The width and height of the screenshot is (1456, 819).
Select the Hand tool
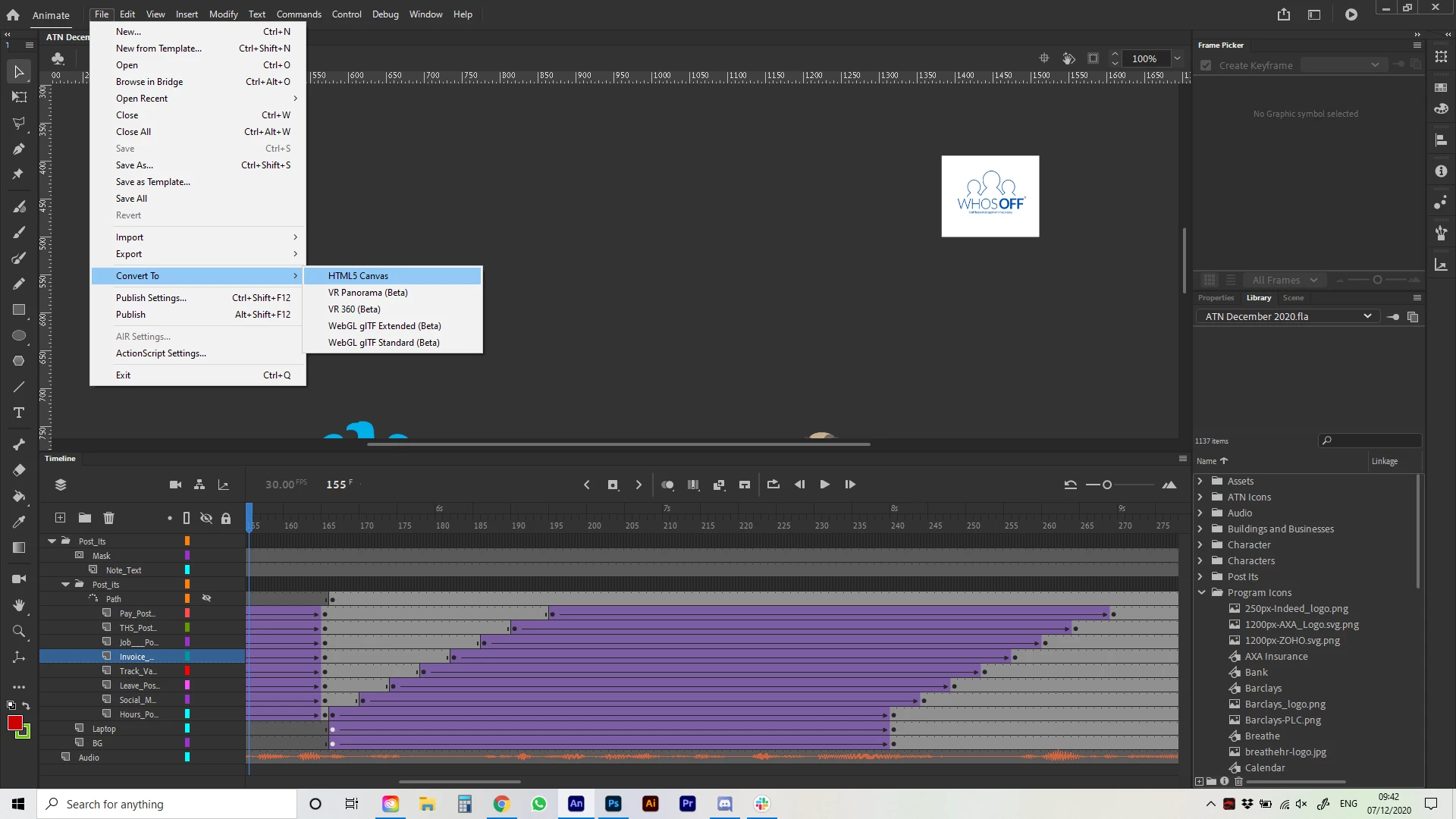click(19, 605)
